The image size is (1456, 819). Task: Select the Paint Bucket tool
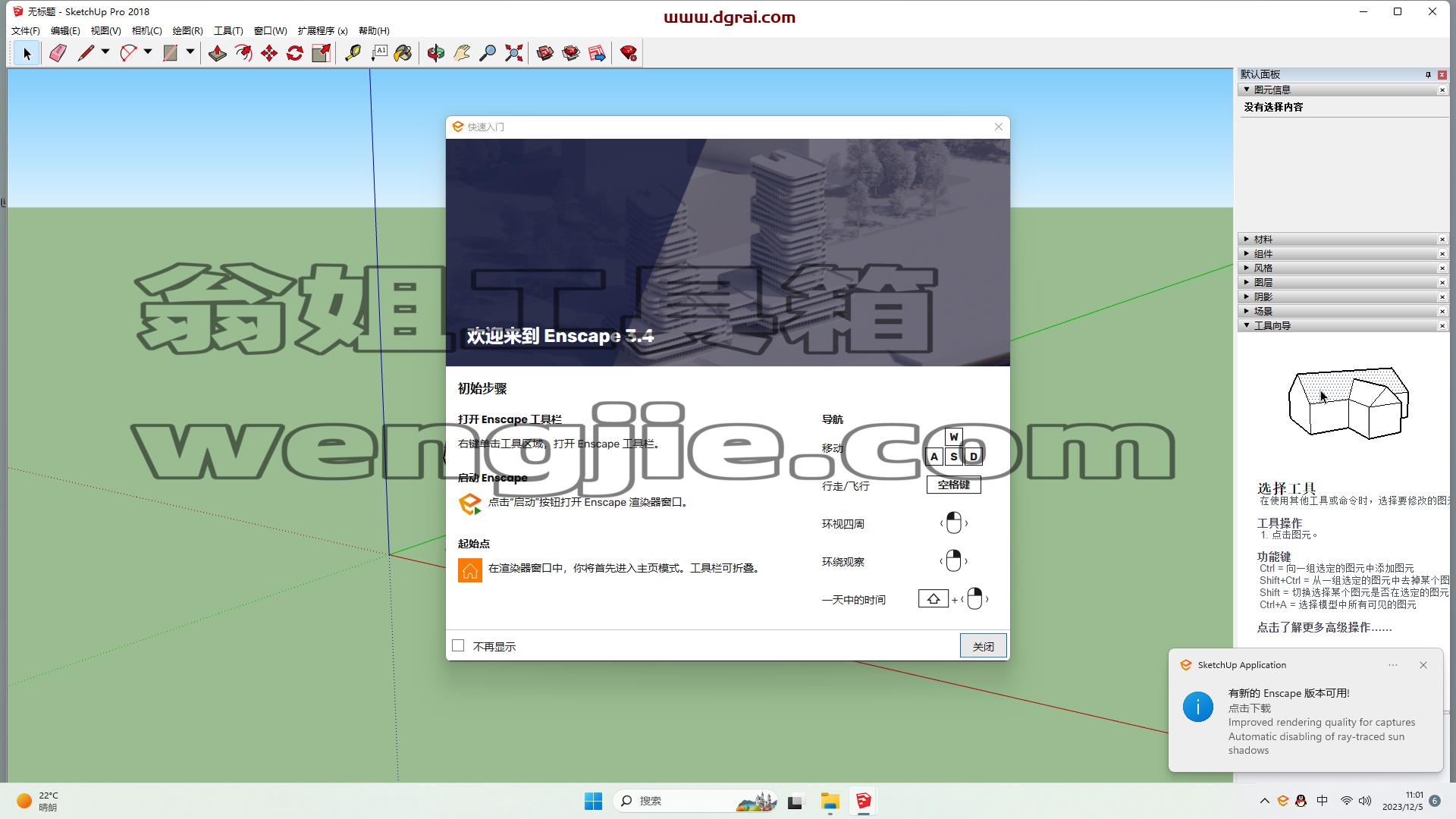pyautogui.click(x=403, y=53)
